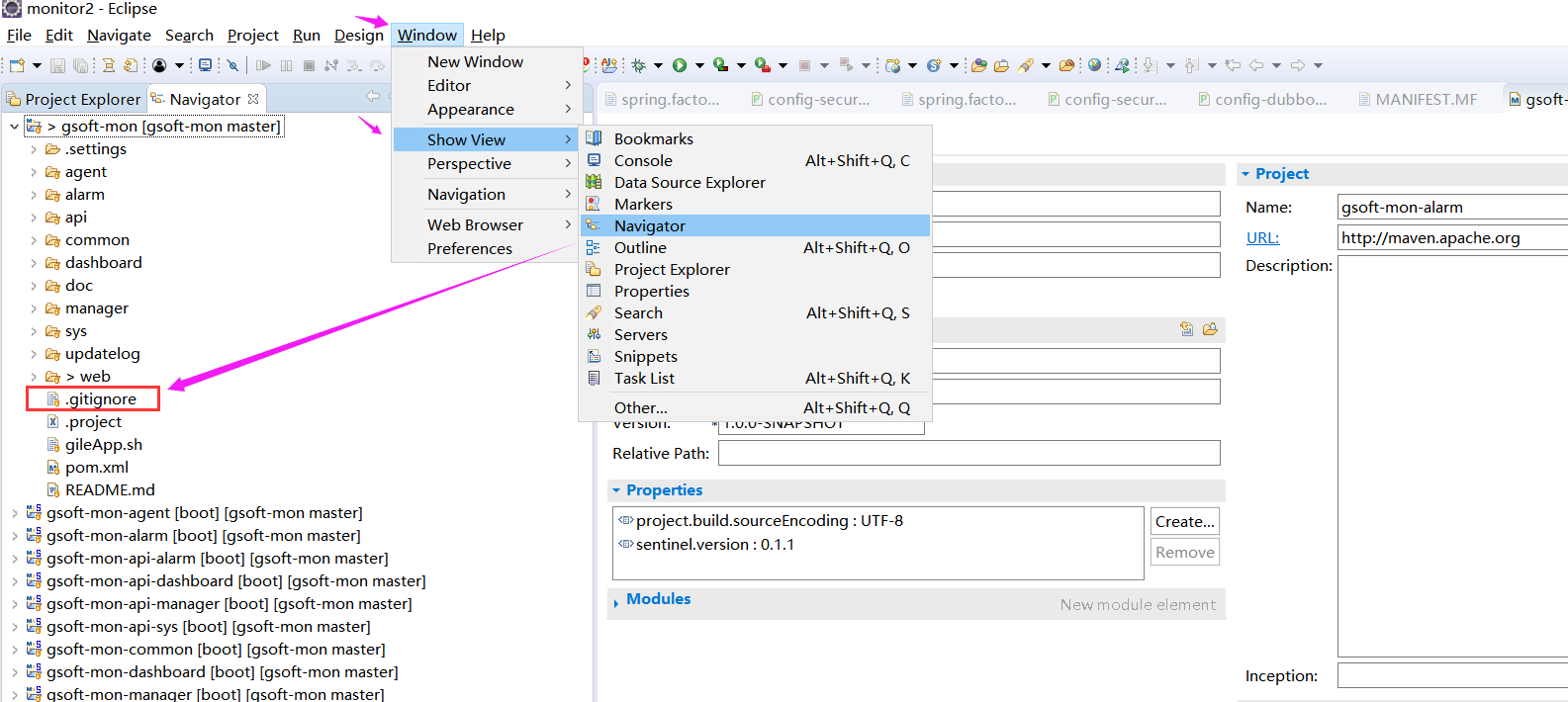
Task: Open dropdown arrow beside the New icon
Action: 37,65
